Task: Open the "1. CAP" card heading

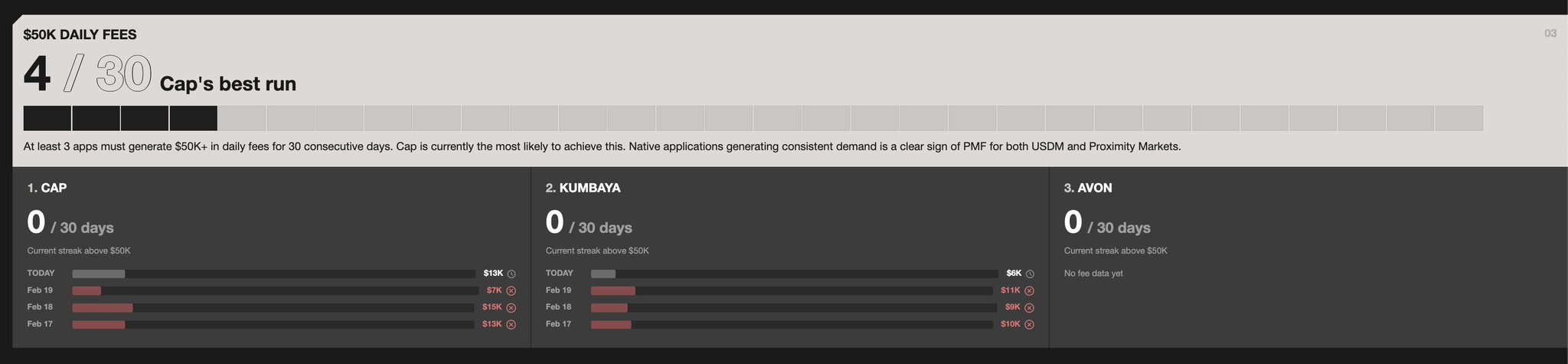Action: (x=47, y=188)
